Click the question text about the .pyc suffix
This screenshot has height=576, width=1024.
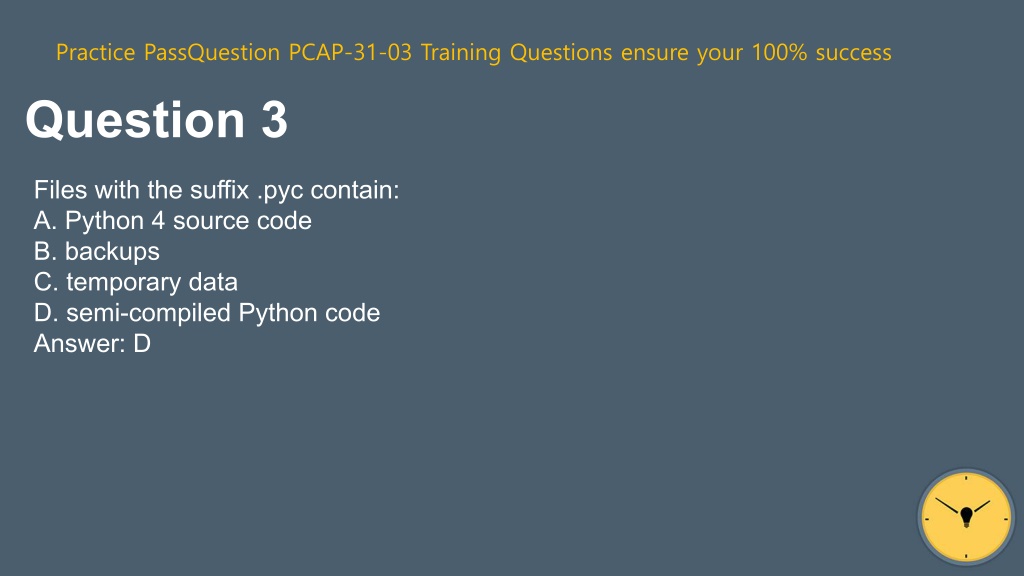pyautogui.click(x=216, y=190)
